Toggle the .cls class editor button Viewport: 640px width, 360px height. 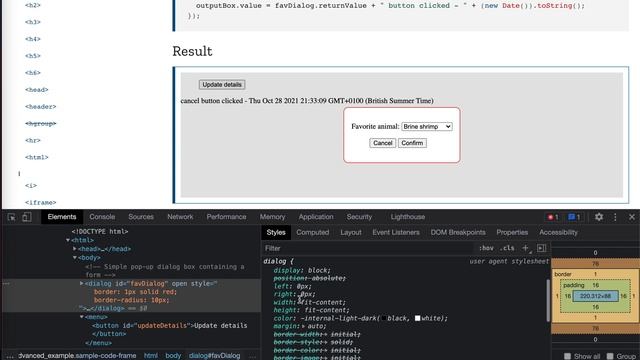[x=507, y=248]
